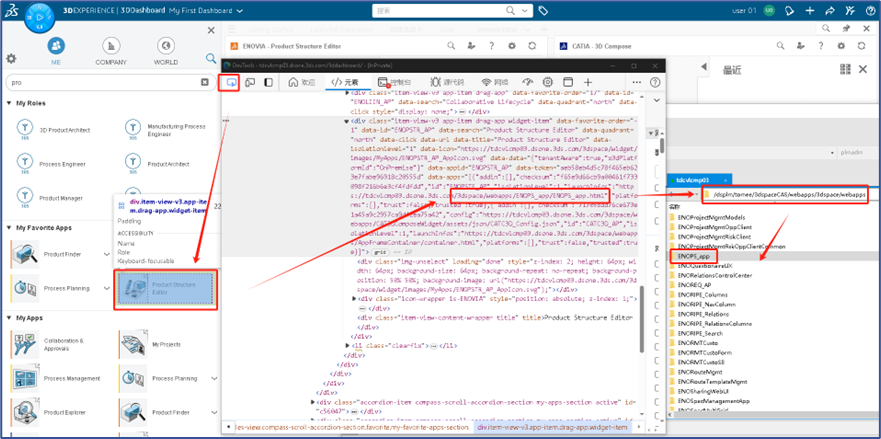This screenshot has height=439, width=881.
Task: Click the share arrow icon in top bar
Action: pos(830,11)
